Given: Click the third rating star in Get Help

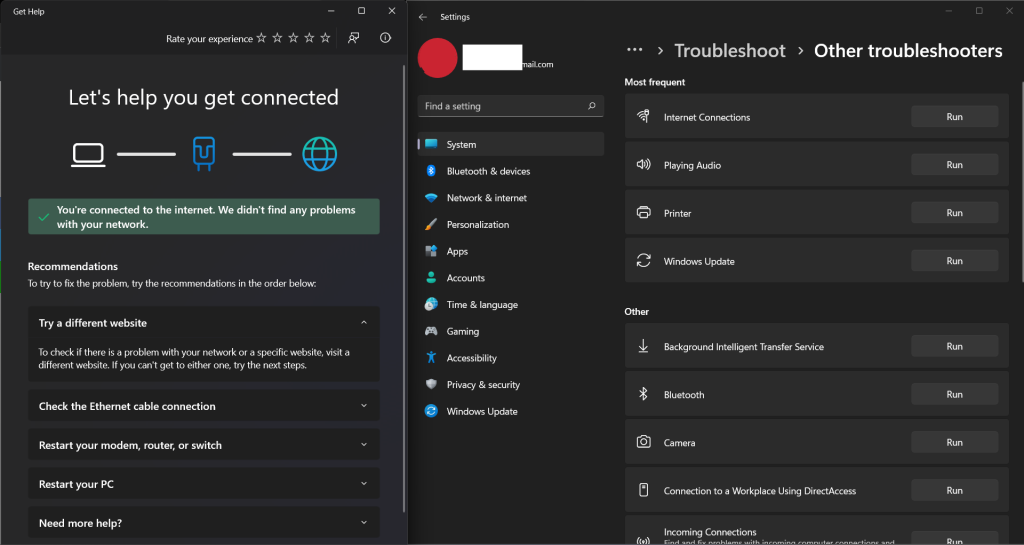Looking at the screenshot, I should click(293, 38).
